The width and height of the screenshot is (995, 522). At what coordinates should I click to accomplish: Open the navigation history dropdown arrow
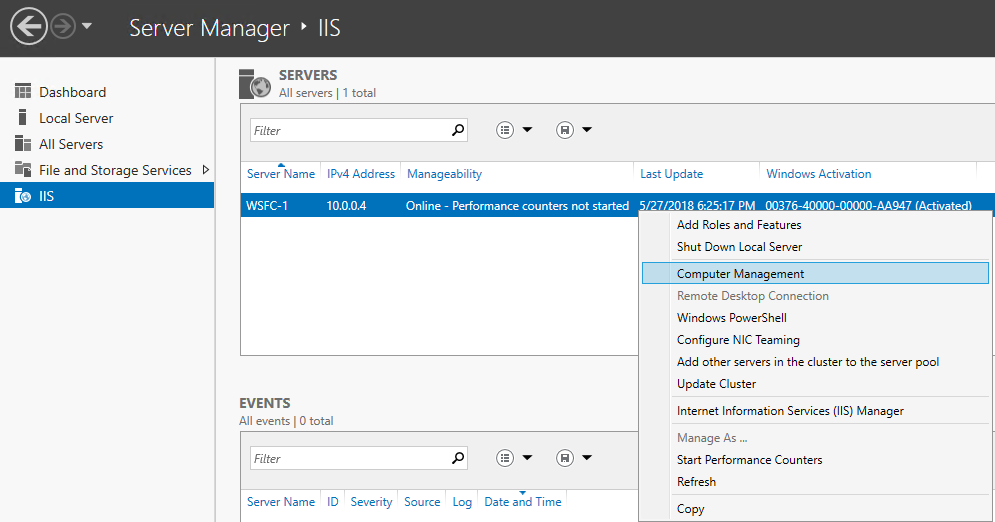click(87, 27)
